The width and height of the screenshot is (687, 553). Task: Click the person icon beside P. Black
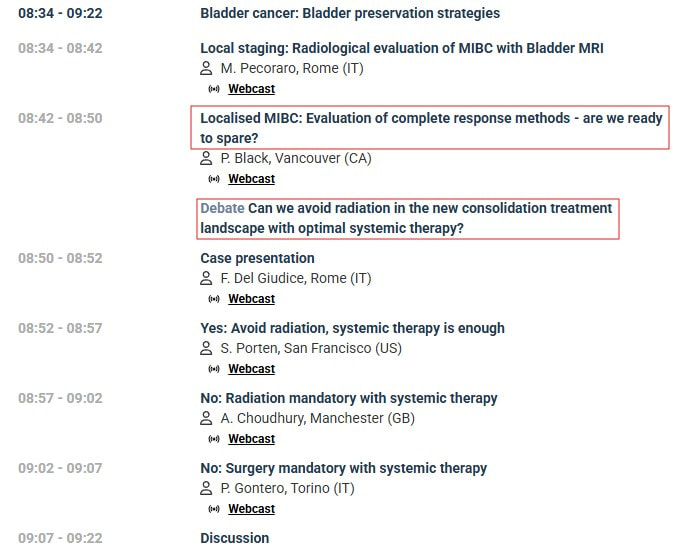click(x=206, y=158)
